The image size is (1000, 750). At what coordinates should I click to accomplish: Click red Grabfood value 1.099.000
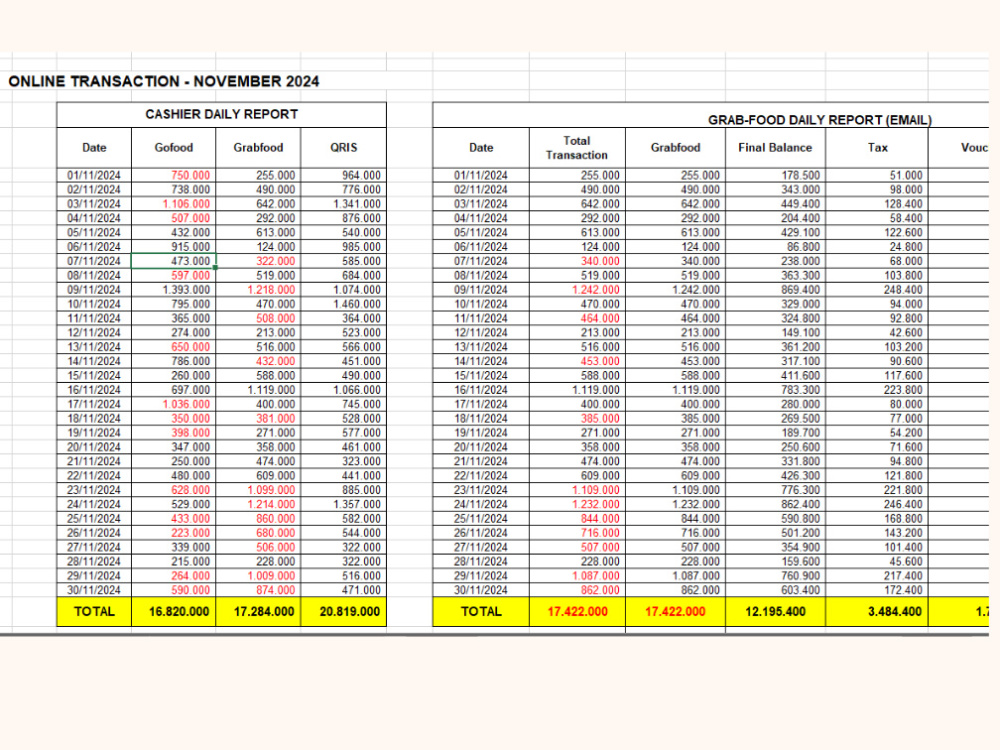(271, 490)
